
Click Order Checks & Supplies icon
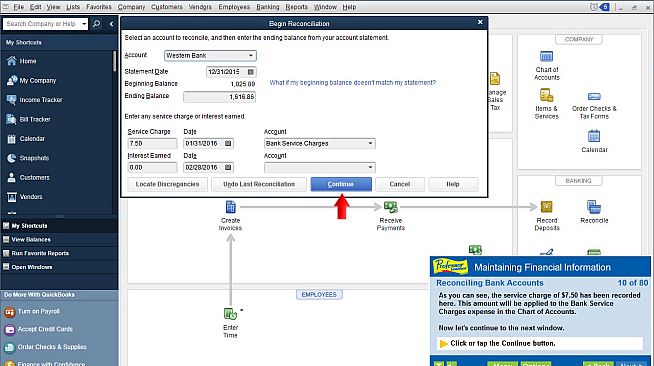point(10,347)
